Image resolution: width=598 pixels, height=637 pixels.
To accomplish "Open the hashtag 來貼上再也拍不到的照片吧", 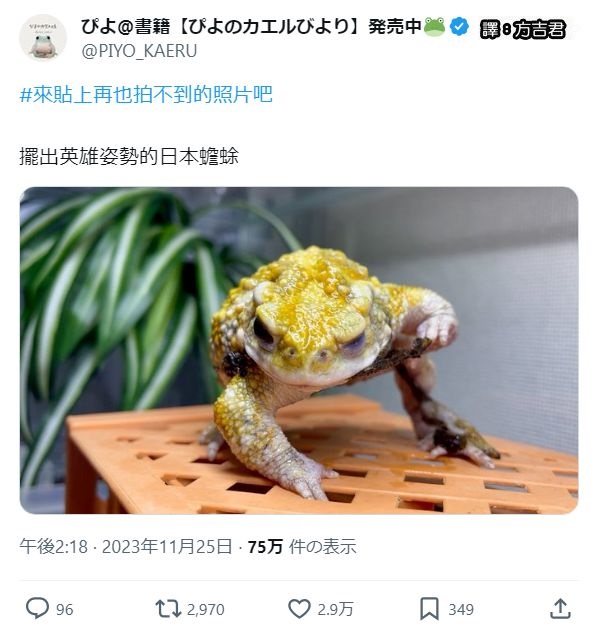I will coord(146,95).
